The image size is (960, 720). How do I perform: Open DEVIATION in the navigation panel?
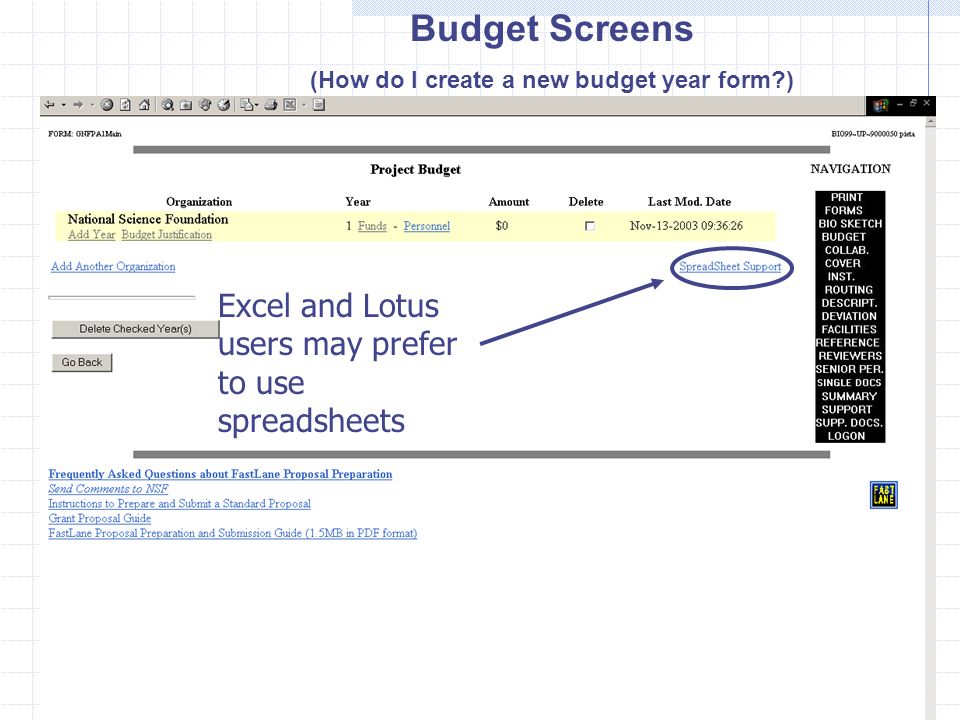pos(849,316)
